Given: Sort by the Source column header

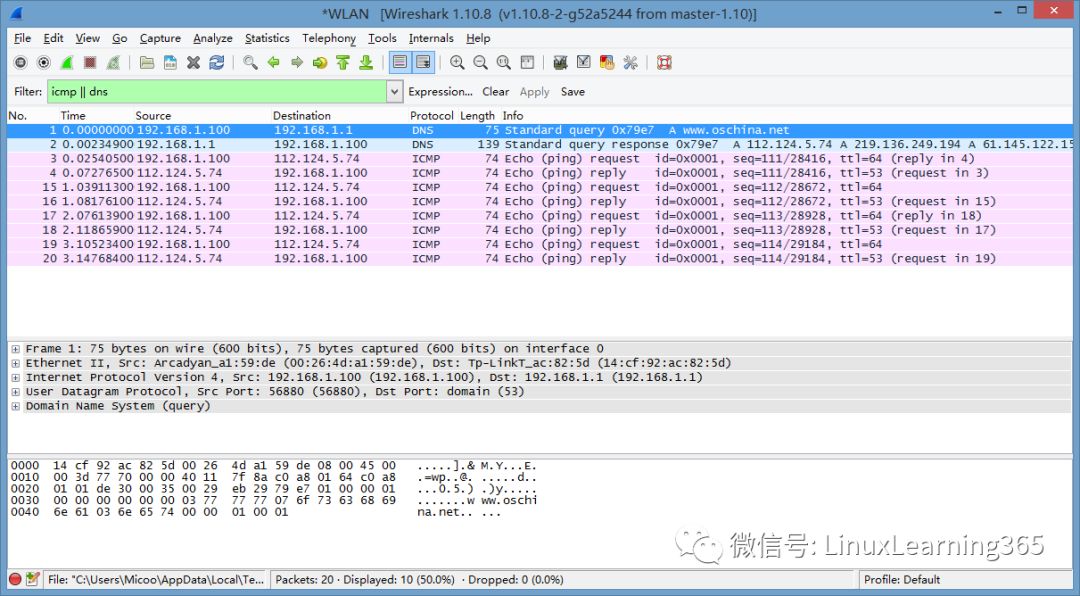Looking at the screenshot, I should click(x=153, y=116).
